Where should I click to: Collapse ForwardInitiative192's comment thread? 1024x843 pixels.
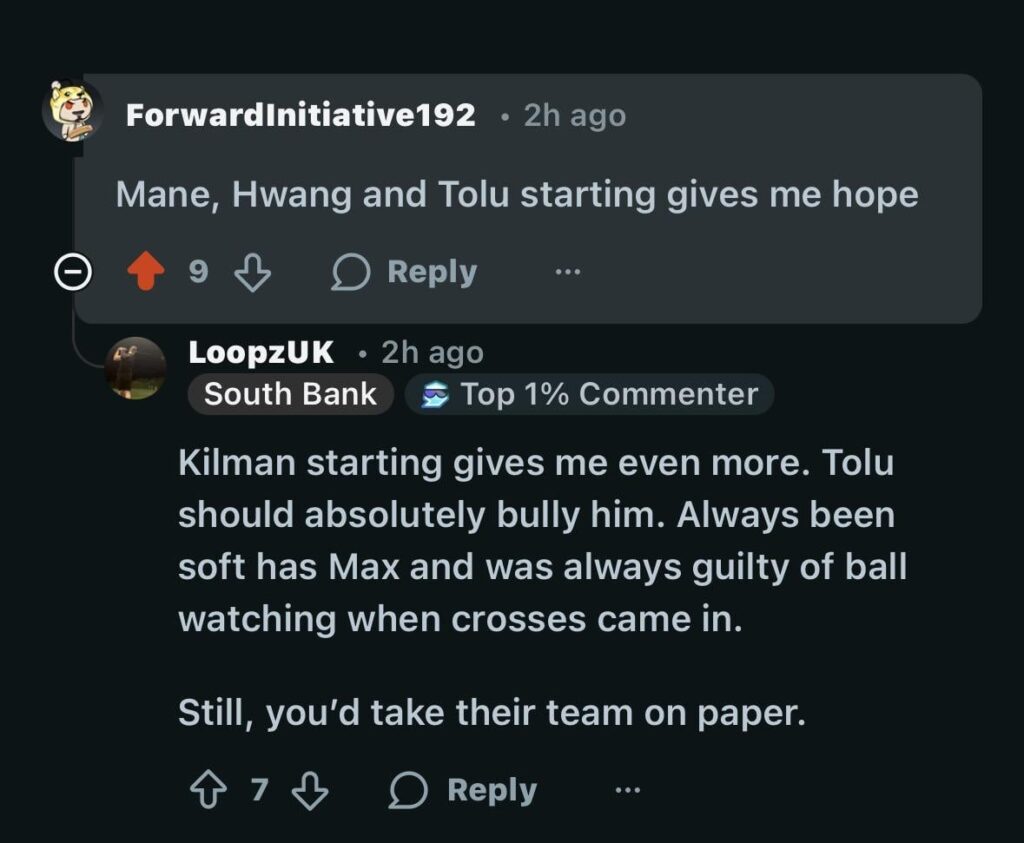pyautogui.click(x=72, y=270)
